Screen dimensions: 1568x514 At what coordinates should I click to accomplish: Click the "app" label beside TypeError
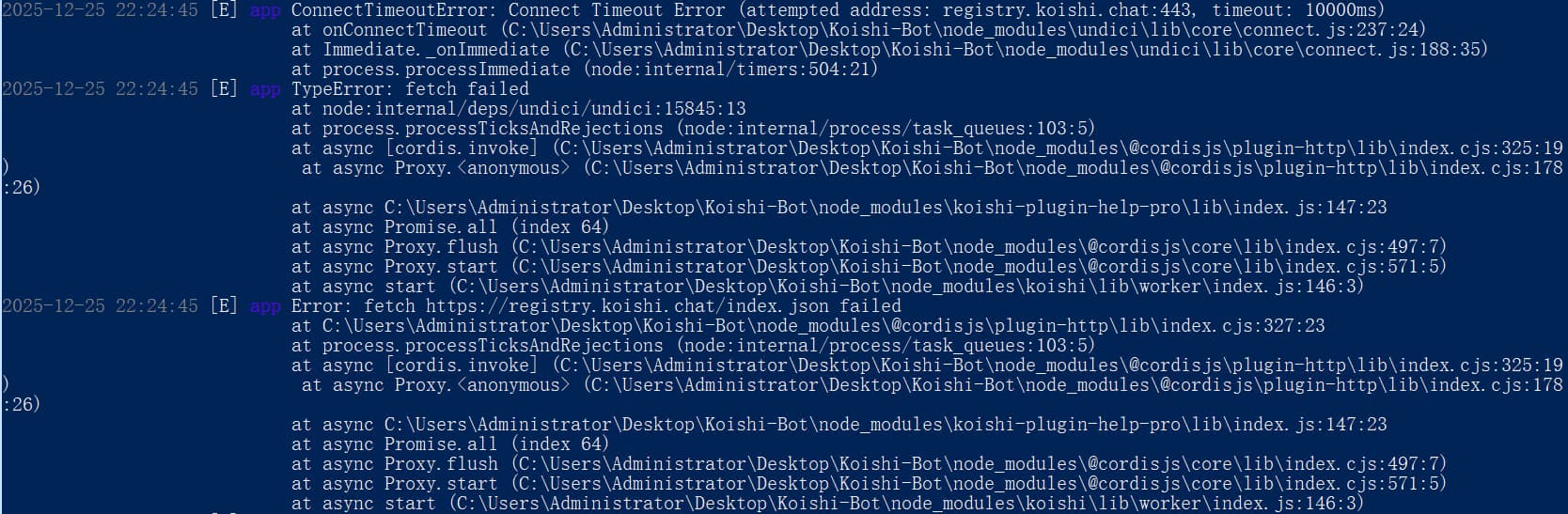tap(265, 89)
